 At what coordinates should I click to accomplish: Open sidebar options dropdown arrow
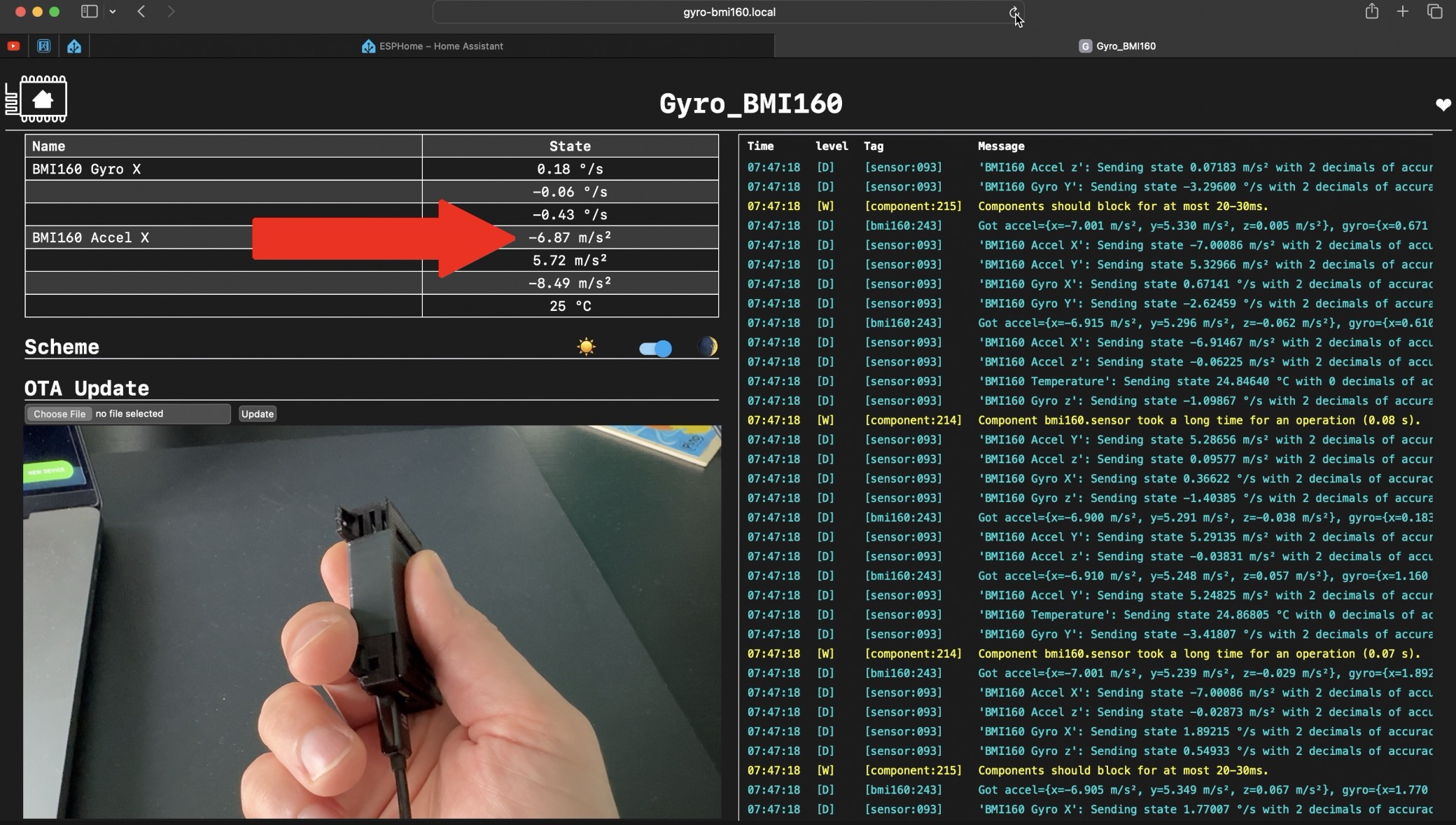click(x=112, y=11)
